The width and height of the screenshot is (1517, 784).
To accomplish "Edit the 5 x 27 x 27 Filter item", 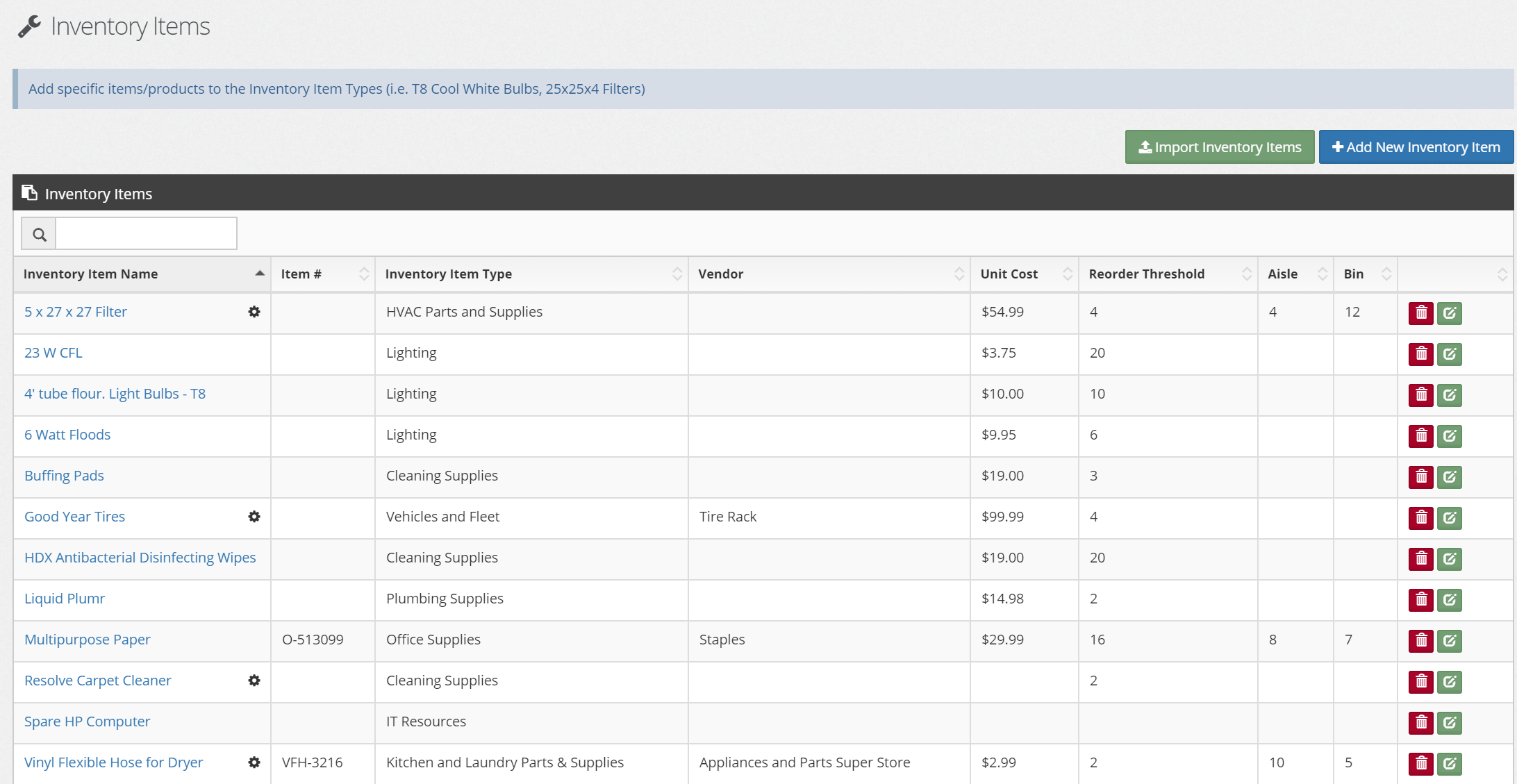I will [x=1449, y=313].
